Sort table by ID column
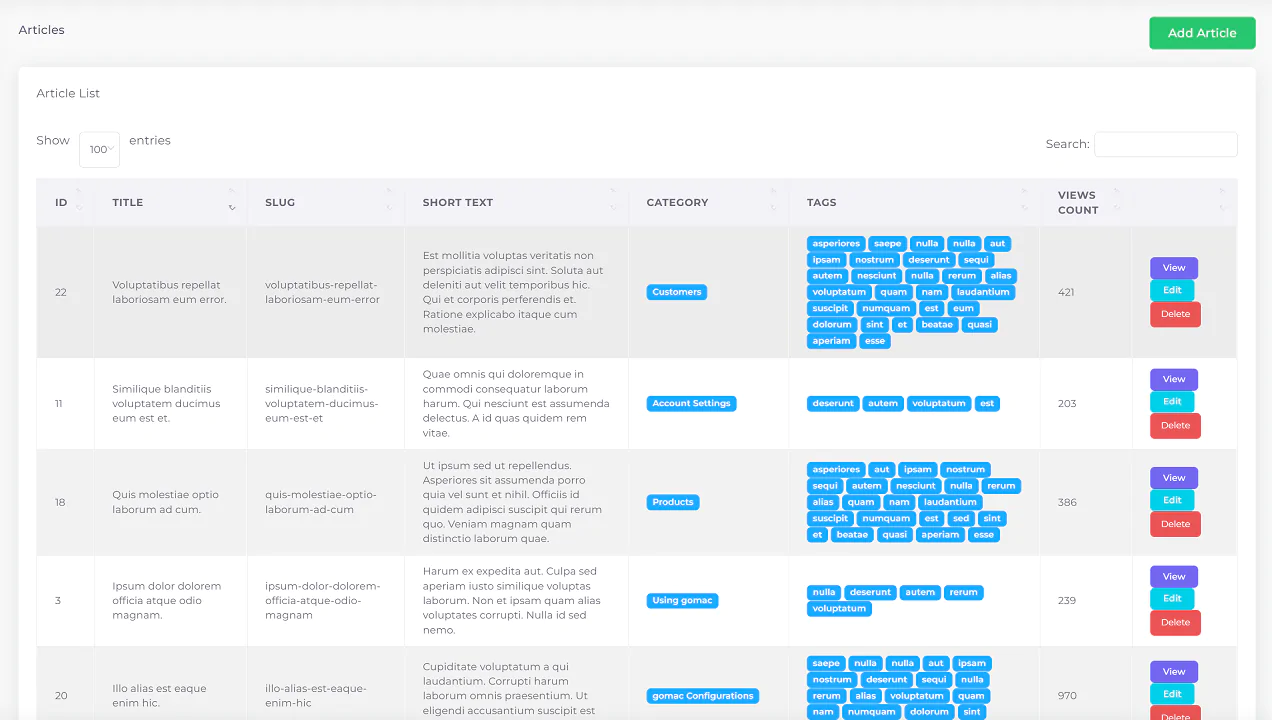The image size is (1272, 720). click(x=61, y=202)
